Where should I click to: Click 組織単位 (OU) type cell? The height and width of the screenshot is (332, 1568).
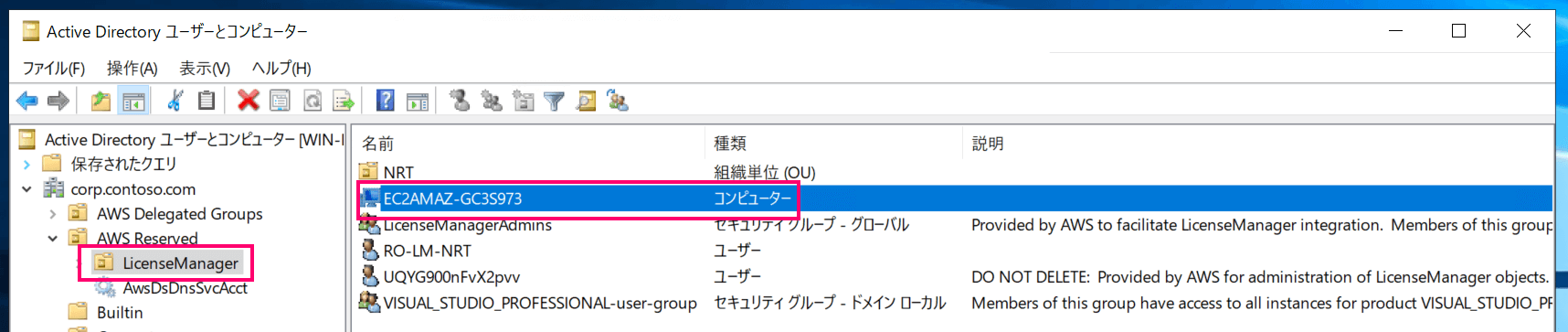tap(764, 172)
